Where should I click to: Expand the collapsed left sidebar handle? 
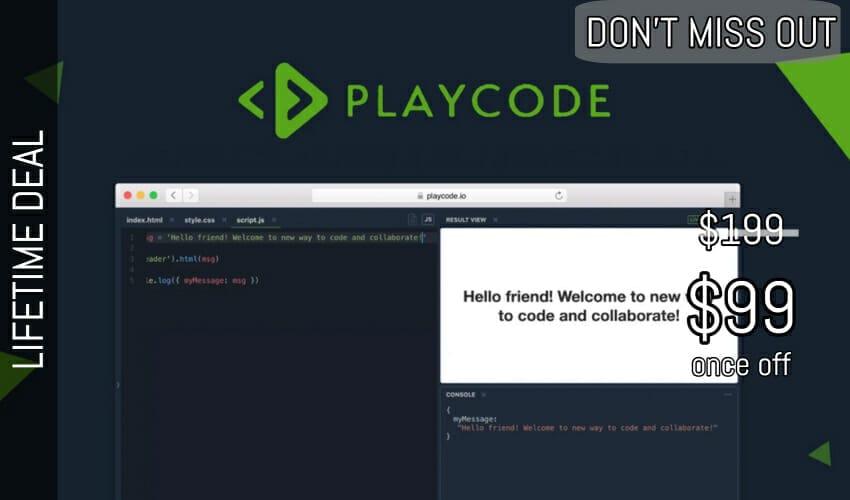118,384
